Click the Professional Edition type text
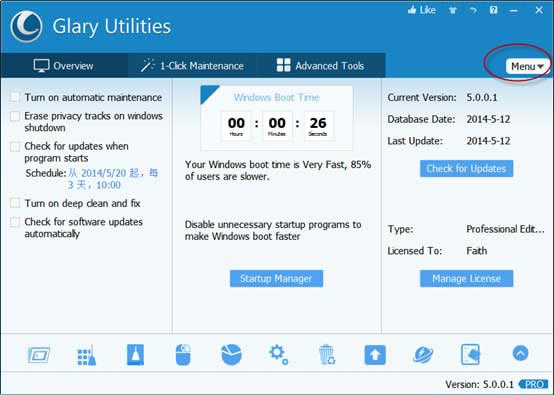Screen dimensions: 554x395 click(505, 229)
